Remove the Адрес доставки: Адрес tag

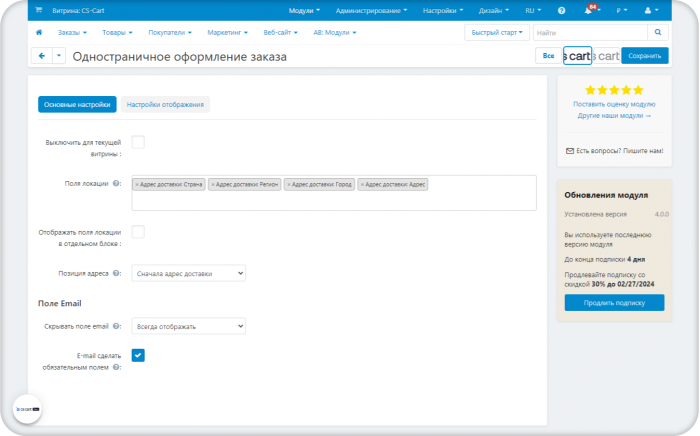click(x=362, y=184)
